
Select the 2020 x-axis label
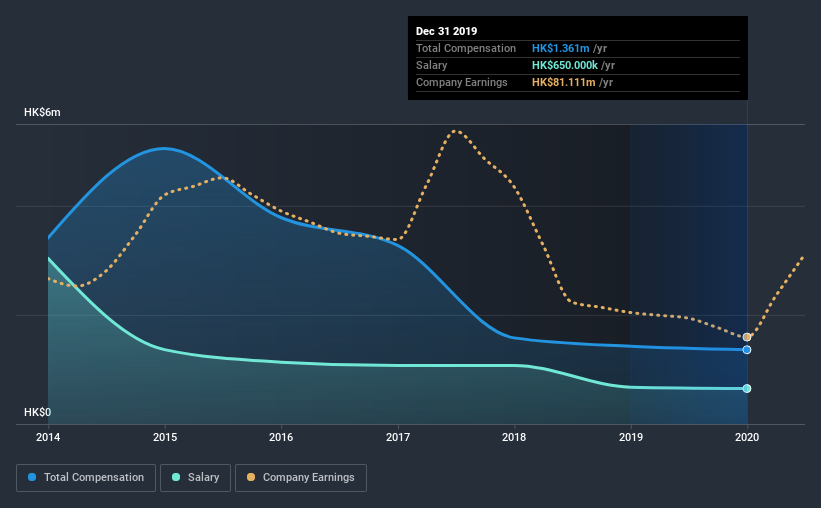[x=747, y=437]
